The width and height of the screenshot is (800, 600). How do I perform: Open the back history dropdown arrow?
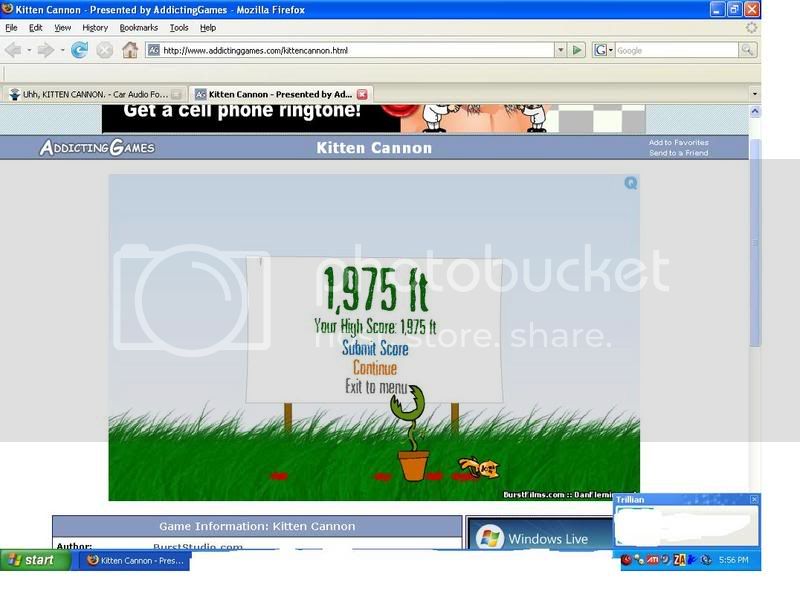click(x=29, y=50)
